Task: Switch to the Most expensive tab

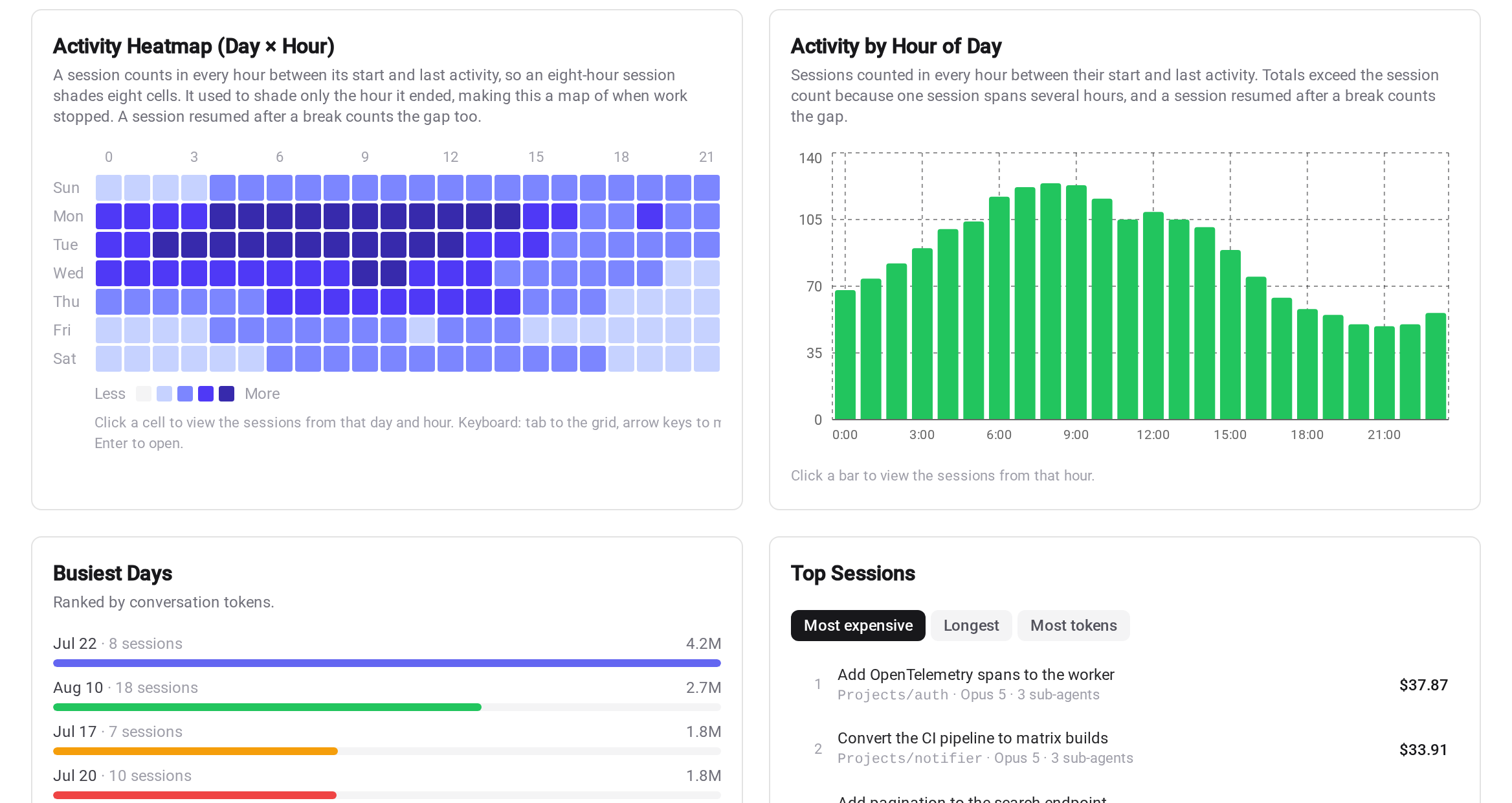Action: pyautogui.click(x=858, y=626)
